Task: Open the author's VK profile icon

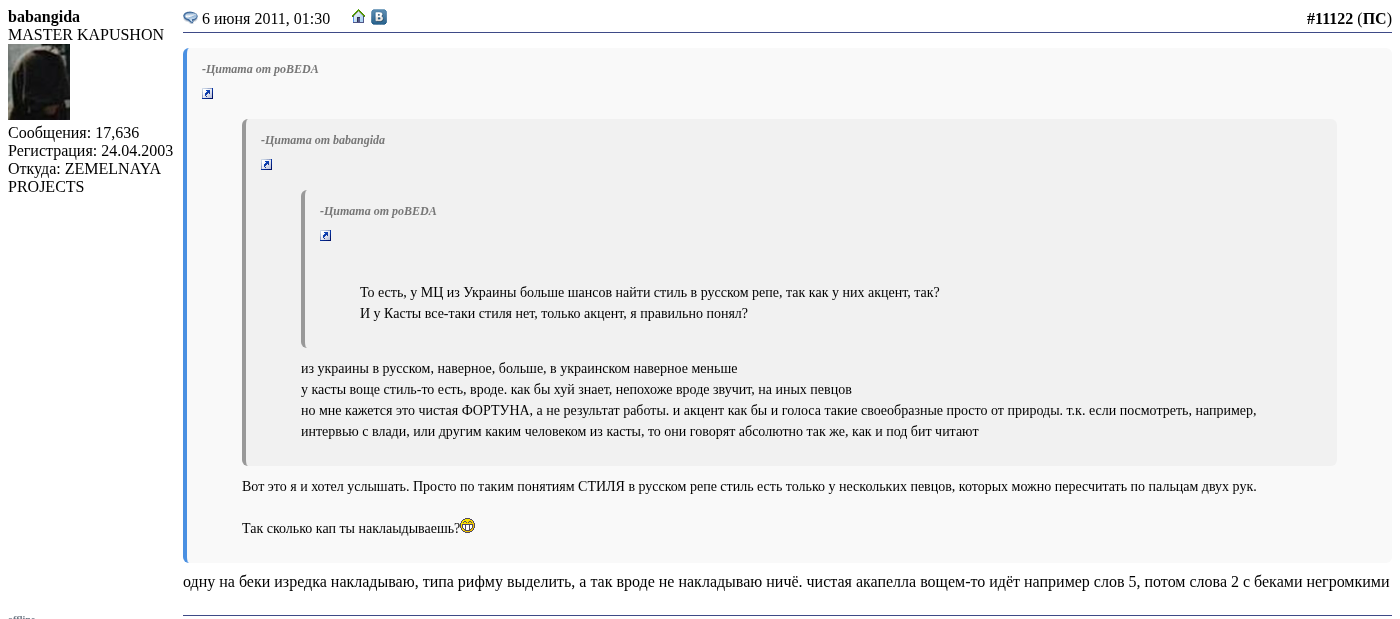Action: (x=379, y=17)
